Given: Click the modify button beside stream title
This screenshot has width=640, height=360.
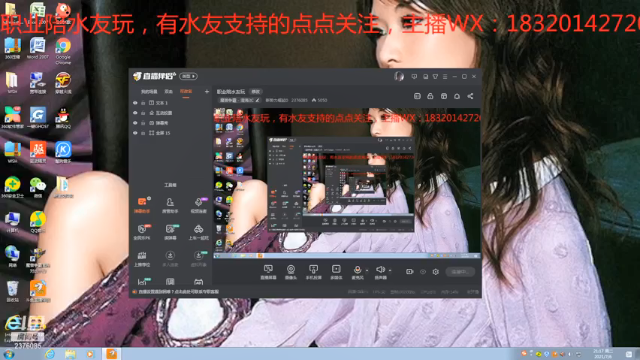Looking at the screenshot, I should pyautogui.click(x=256, y=91).
